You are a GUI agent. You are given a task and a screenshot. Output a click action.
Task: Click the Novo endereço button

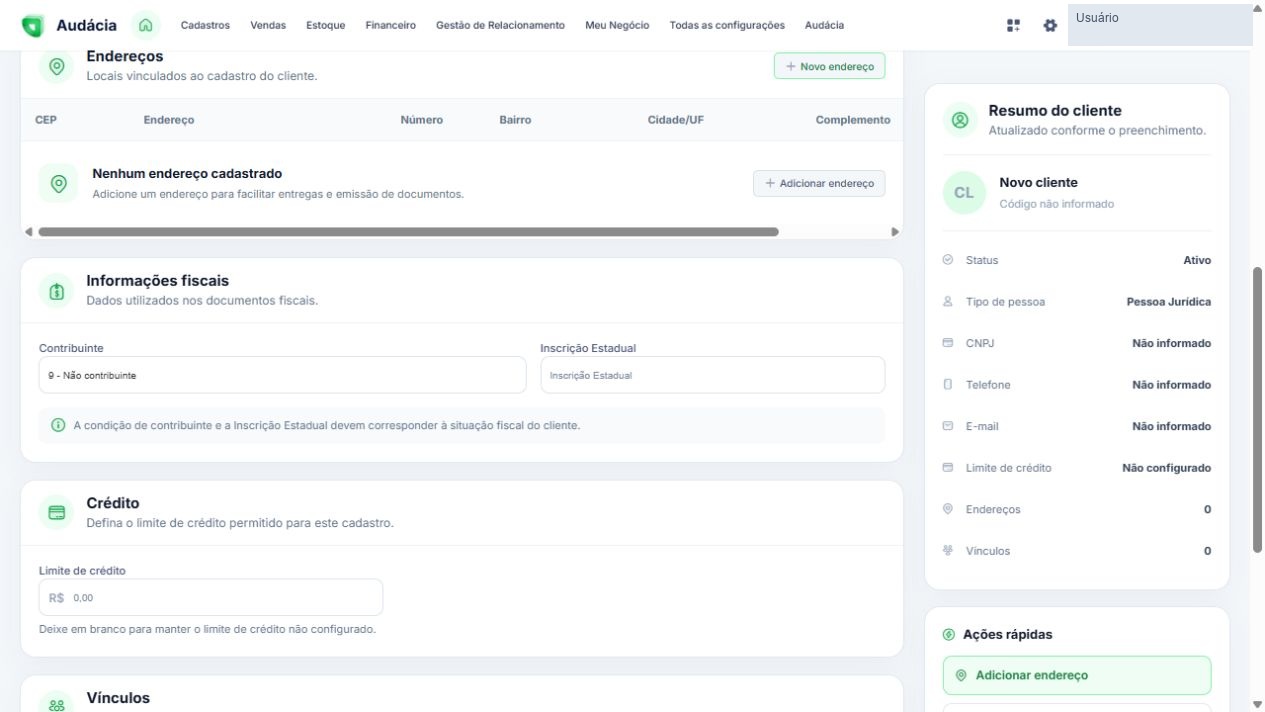click(x=829, y=66)
